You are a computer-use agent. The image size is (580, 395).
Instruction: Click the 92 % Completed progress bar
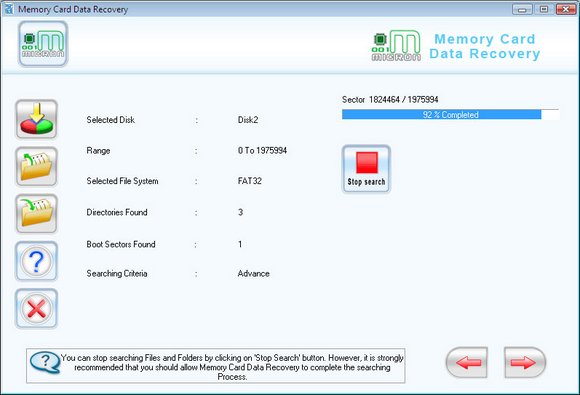[x=450, y=115]
